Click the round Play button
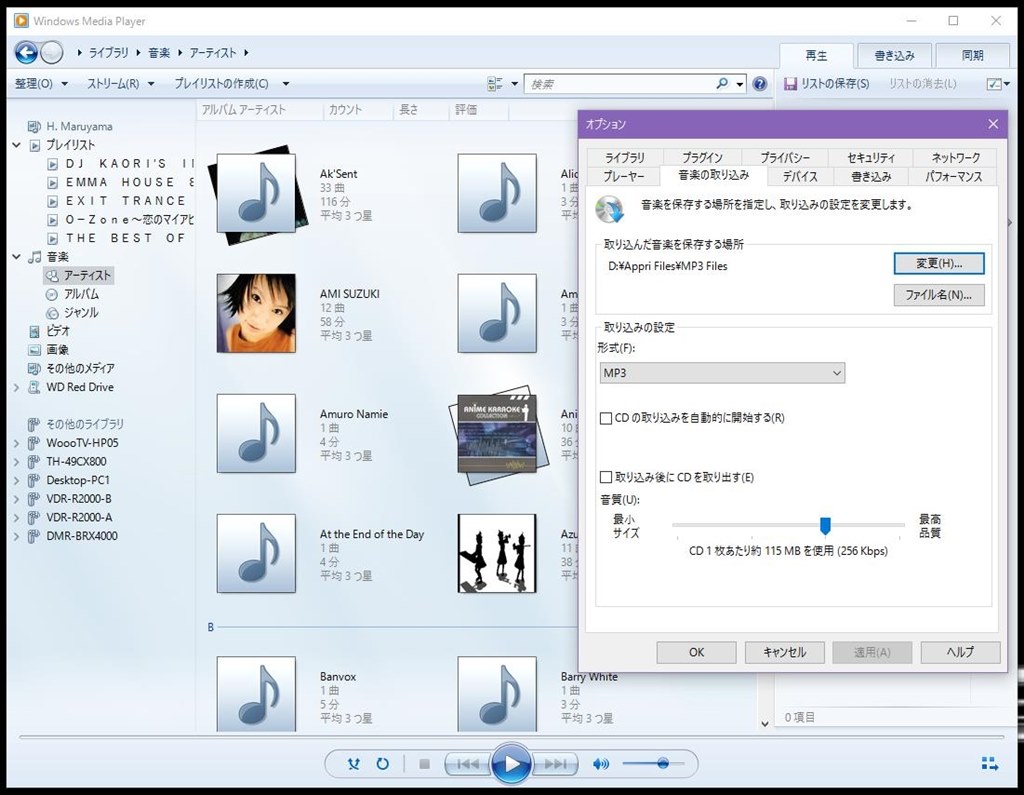Image resolution: width=1024 pixels, height=795 pixels. pyautogui.click(x=511, y=764)
